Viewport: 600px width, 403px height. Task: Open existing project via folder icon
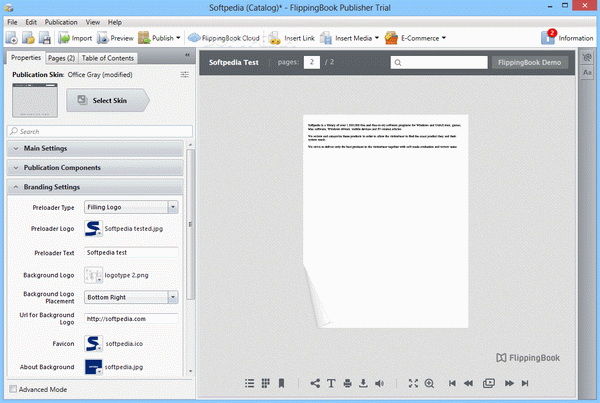(28, 38)
